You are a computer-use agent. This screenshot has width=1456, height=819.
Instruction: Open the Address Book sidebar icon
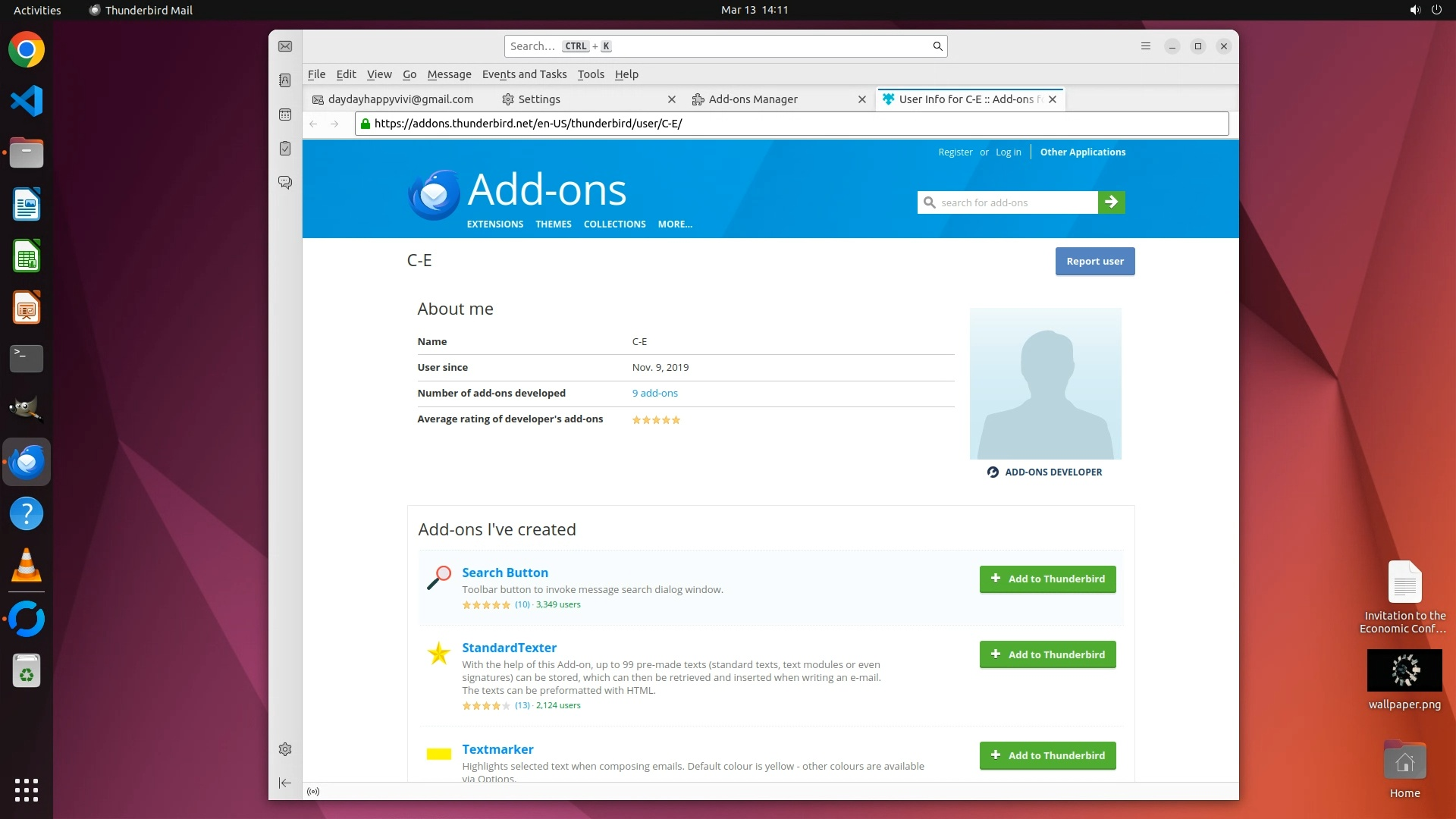(285, 80)
